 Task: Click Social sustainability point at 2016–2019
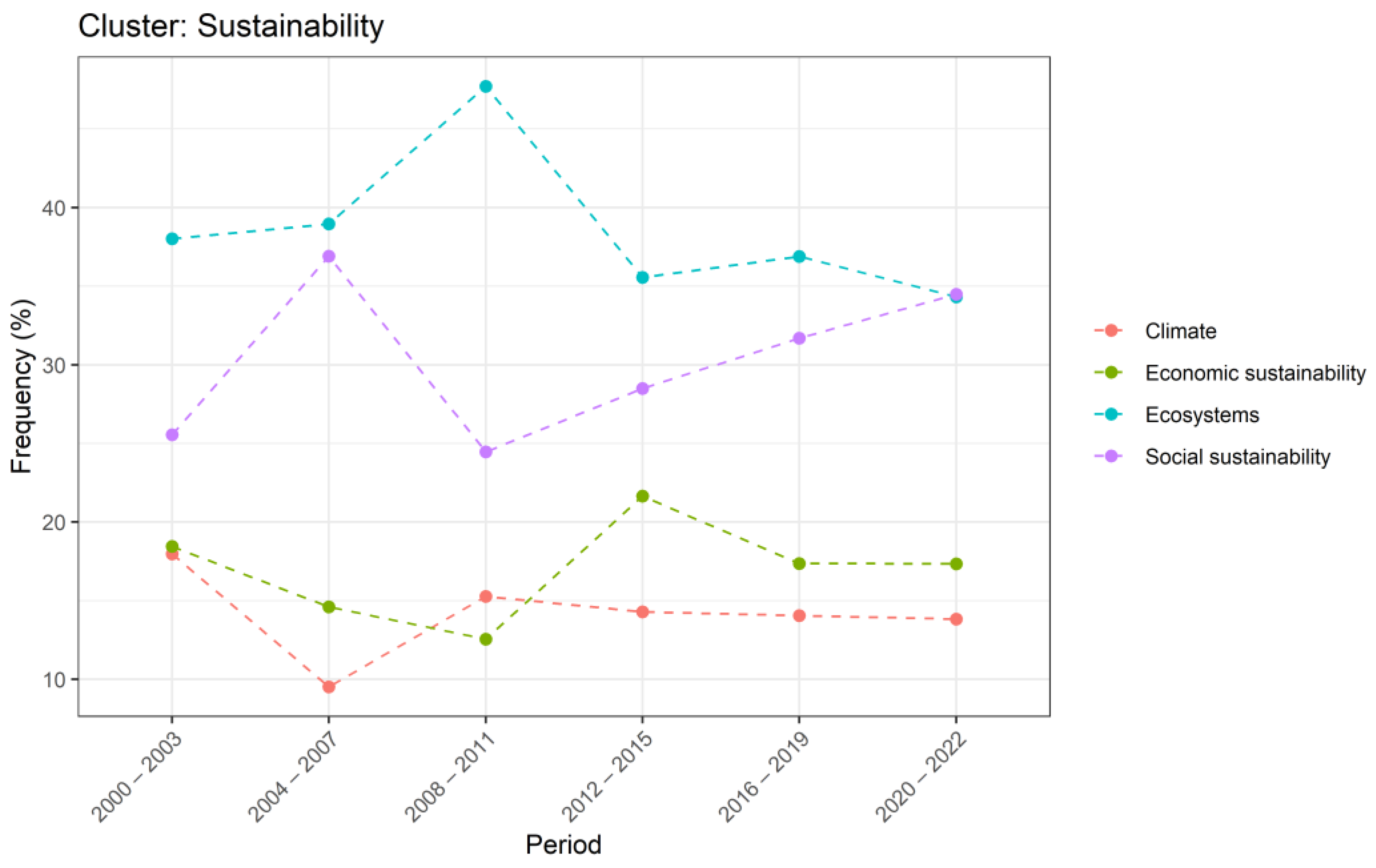coord(799,338)
